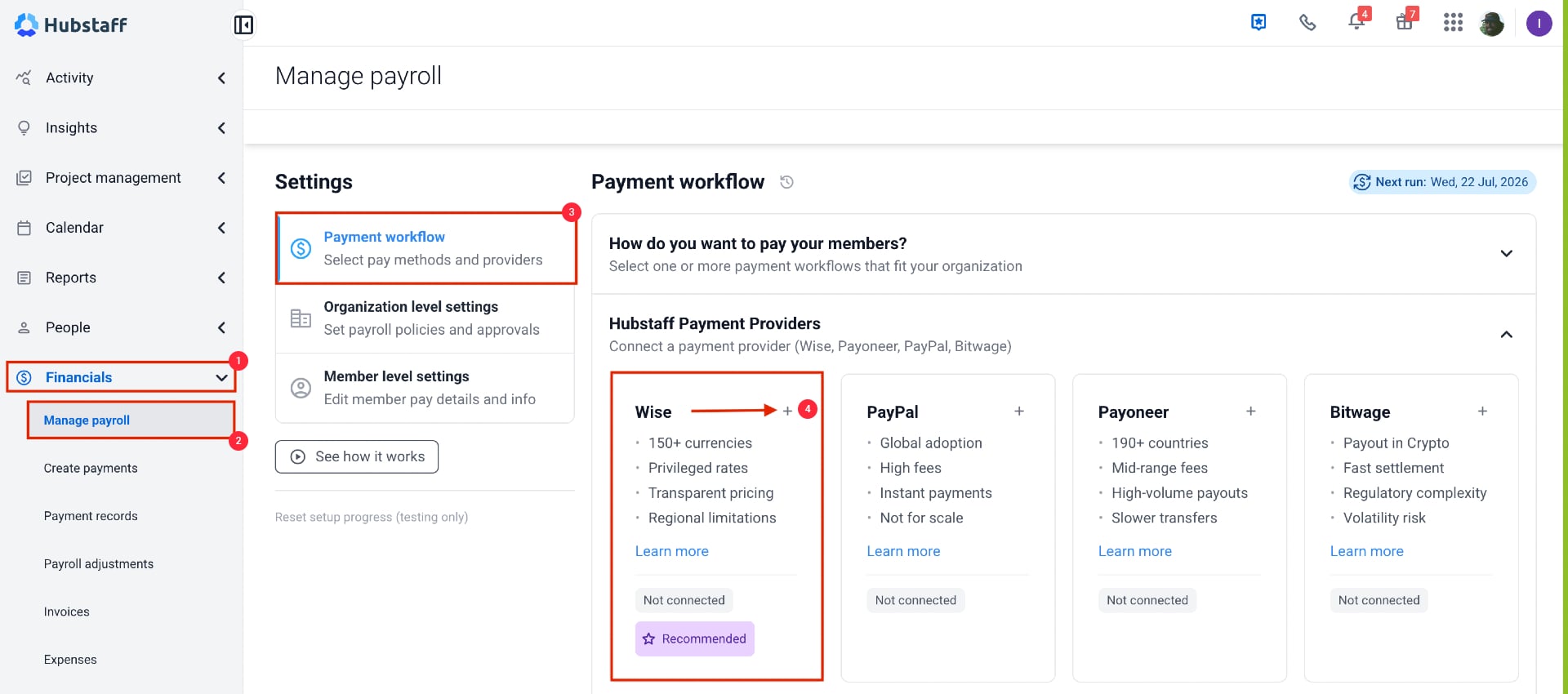Open the notifications bell
Viewport: 1568px width, 694px height.
tap(1356, 22)
